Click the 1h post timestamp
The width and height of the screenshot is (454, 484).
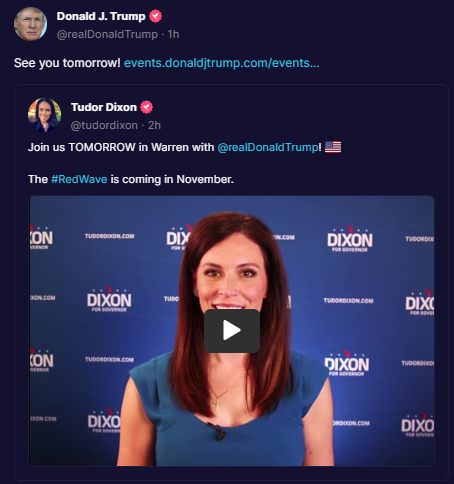coord(173,34)
